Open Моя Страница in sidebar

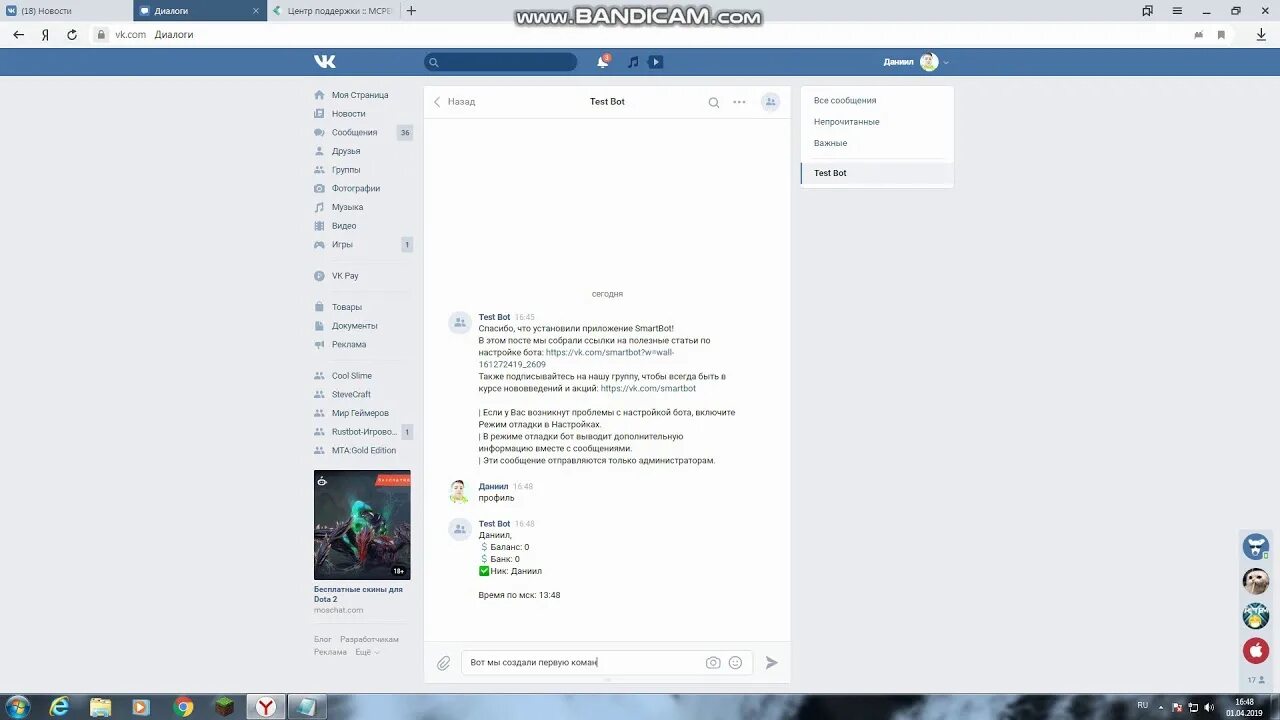point(360,95)
